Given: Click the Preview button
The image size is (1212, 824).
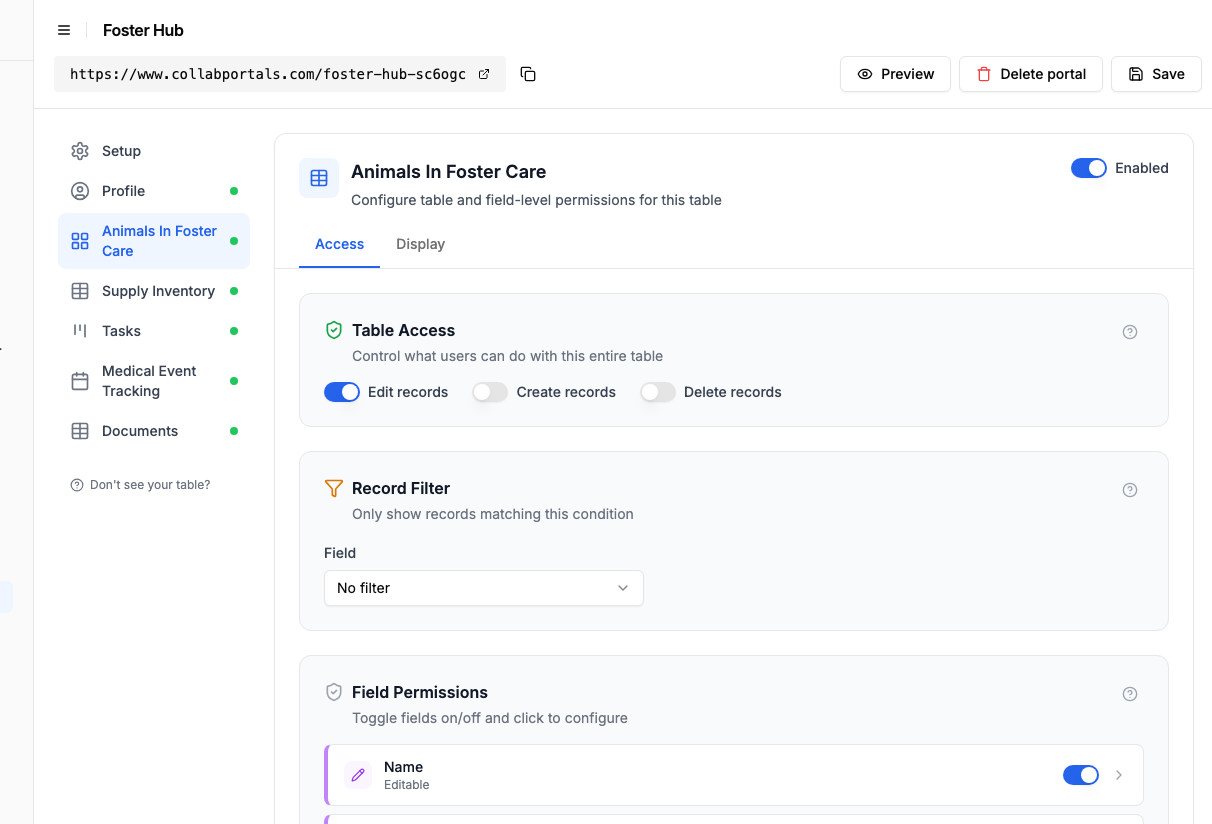Looking at the screenshot, I should 895,74.
